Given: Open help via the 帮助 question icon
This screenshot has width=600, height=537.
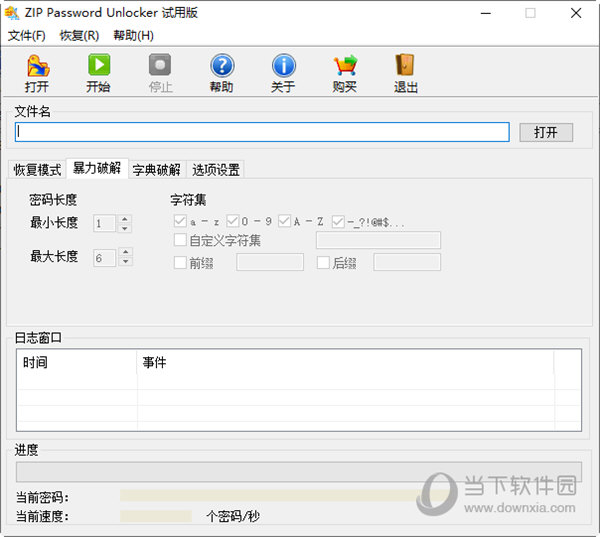Looking at the screenshot, I should click(x=222, y=65).
